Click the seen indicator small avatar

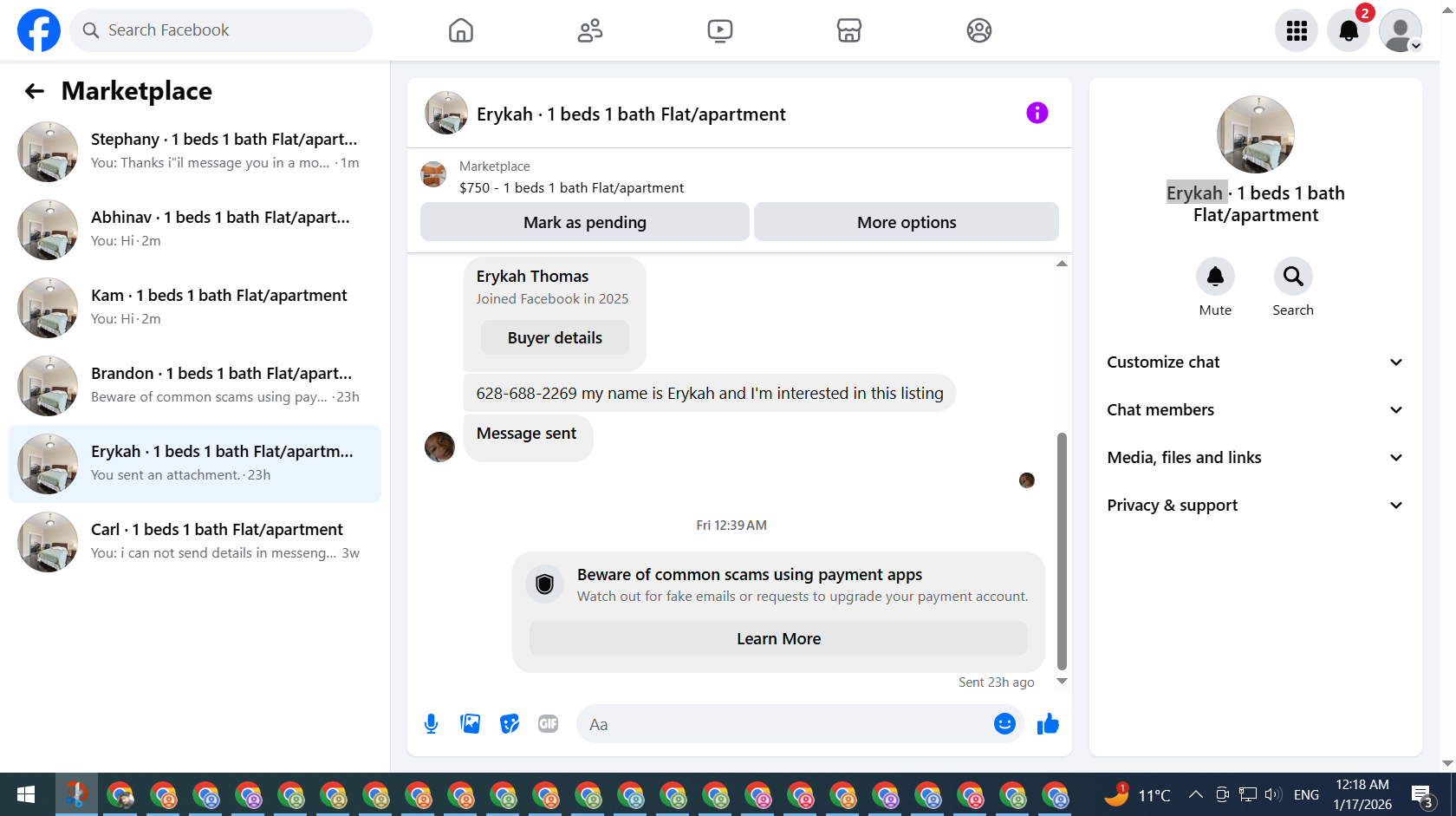(x=1027, y=480)
